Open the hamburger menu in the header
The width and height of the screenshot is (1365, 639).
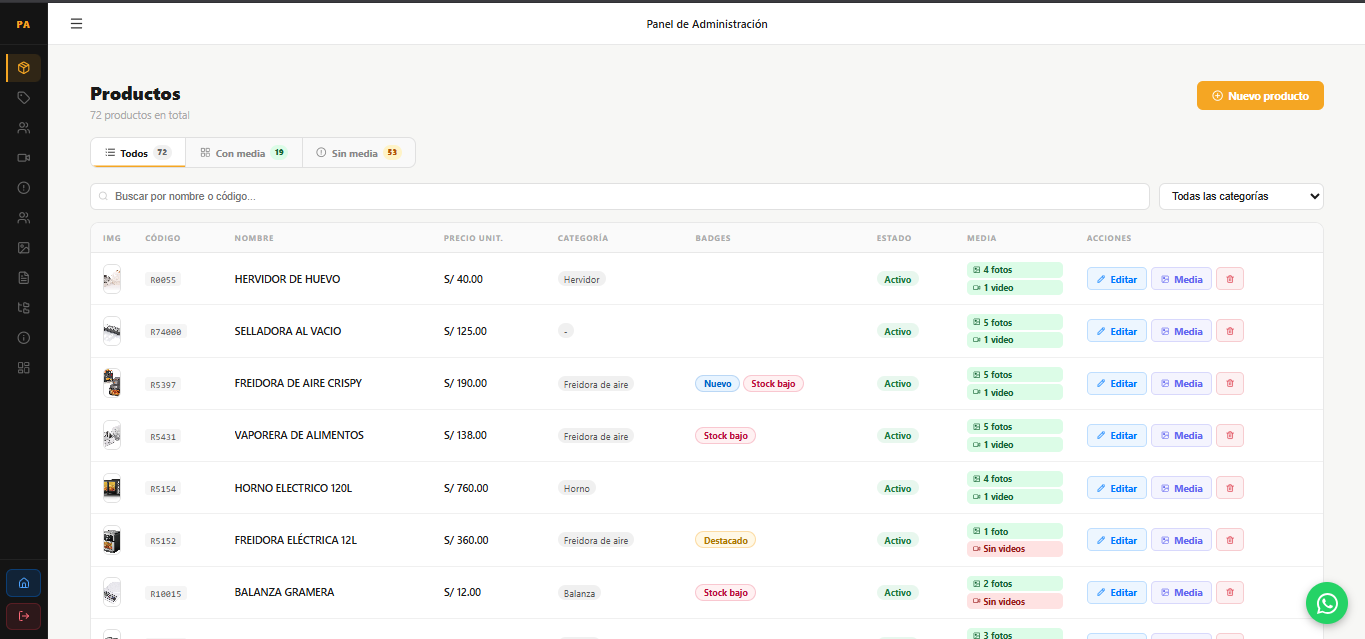tap(77, 24)
